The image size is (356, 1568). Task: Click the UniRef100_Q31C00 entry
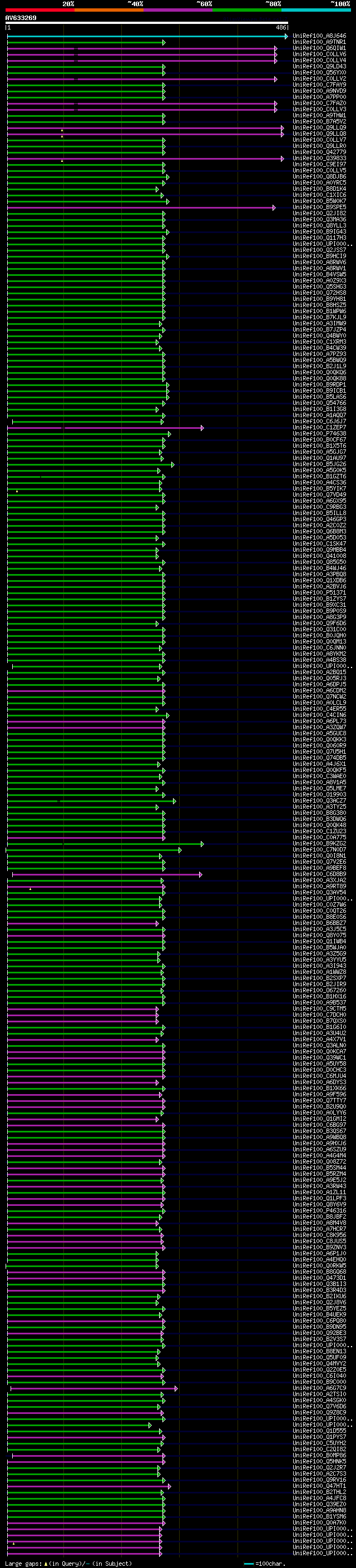319,630
